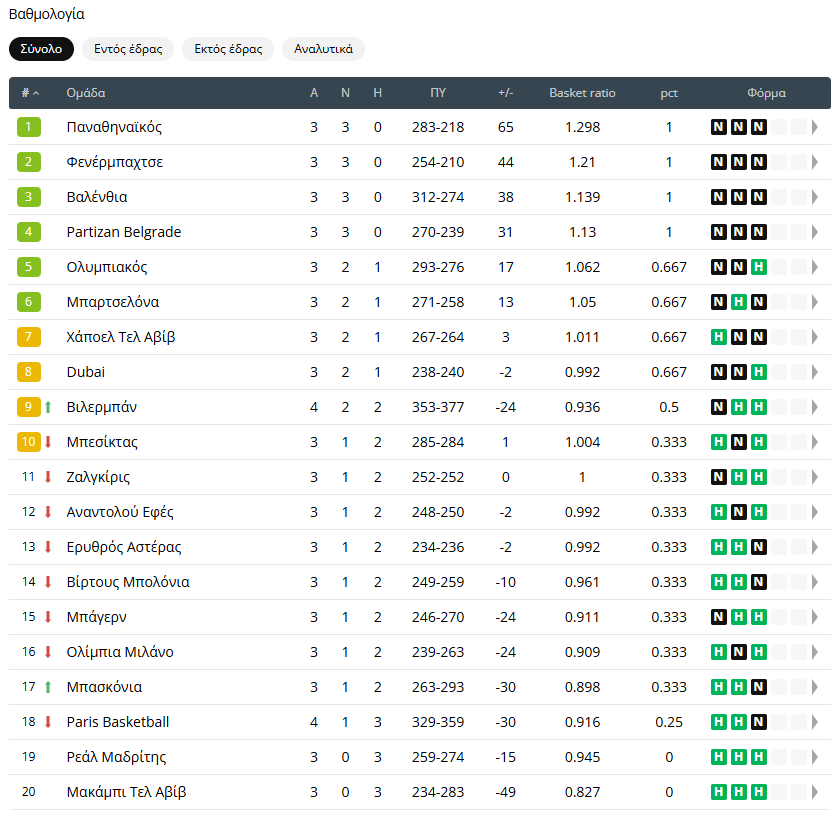Expand form arrow for Βαλένθια row
Viewport: 839px width, 814px height.
pyautogui.click(x=815, y=197)
